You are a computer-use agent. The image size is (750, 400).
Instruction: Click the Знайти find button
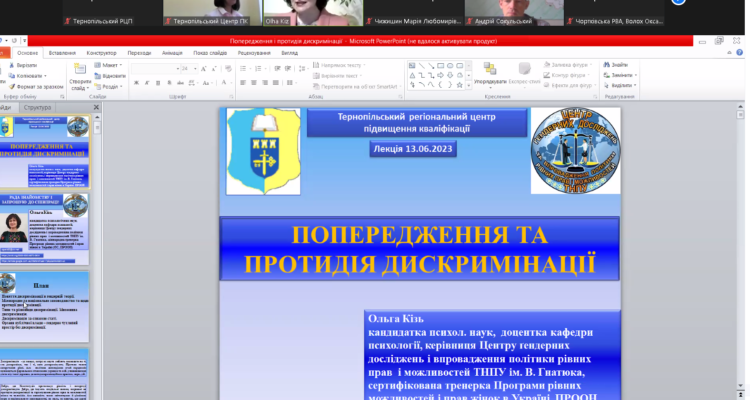click(616, 65)
